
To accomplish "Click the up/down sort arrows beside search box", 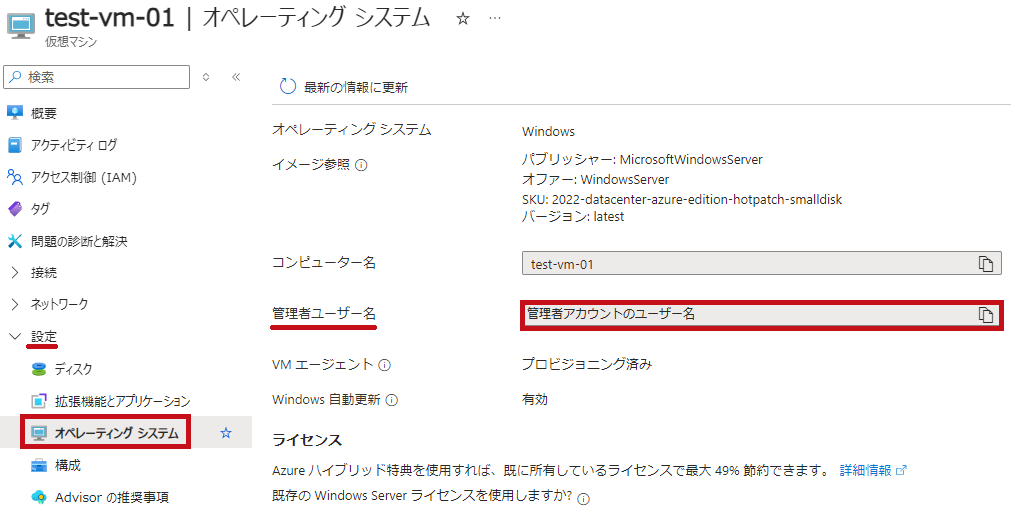I will tap(206, 77).
